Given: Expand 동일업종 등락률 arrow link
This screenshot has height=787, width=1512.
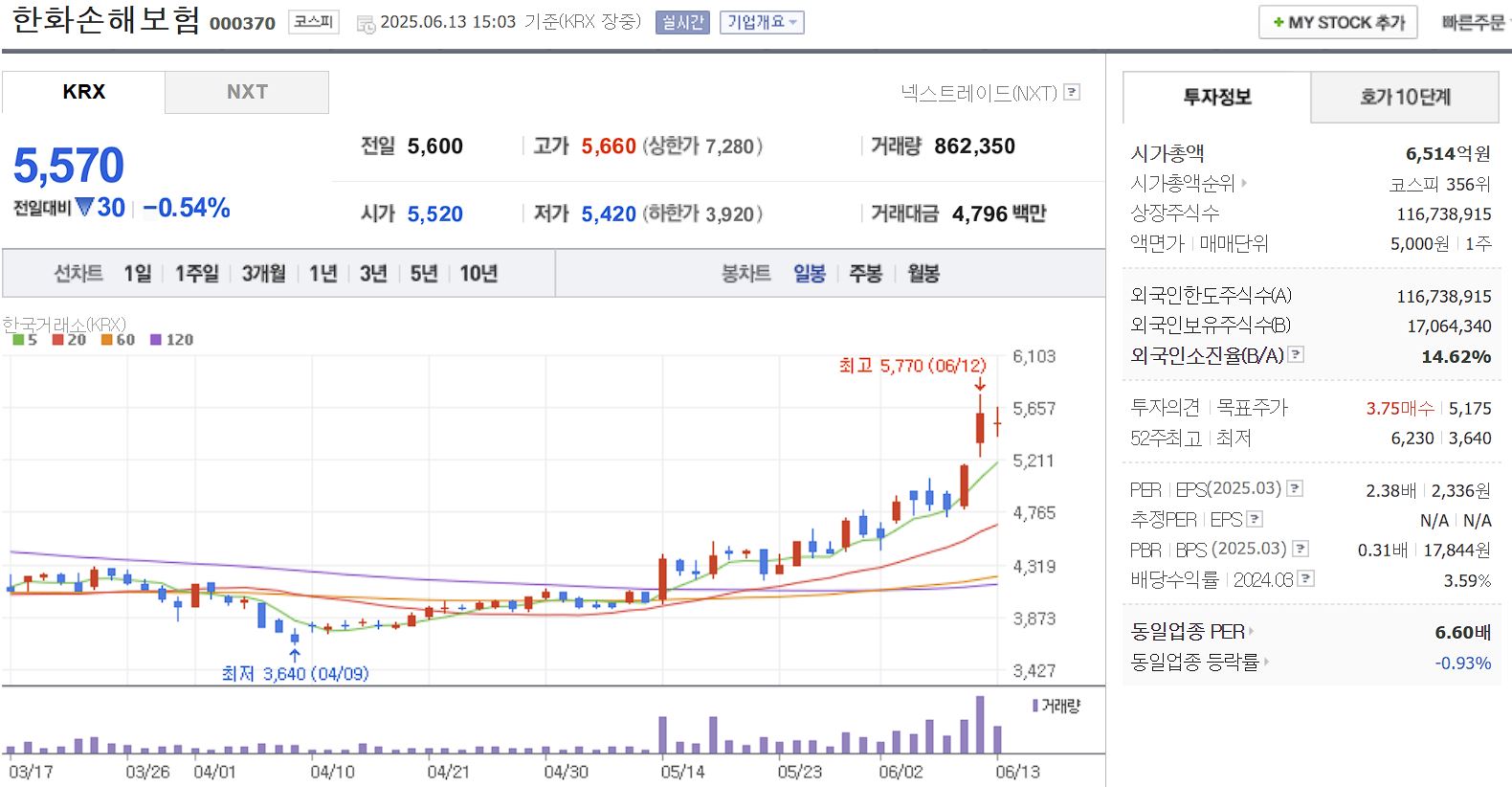Looking at the screenshot, I should [x=1264, y=662].
